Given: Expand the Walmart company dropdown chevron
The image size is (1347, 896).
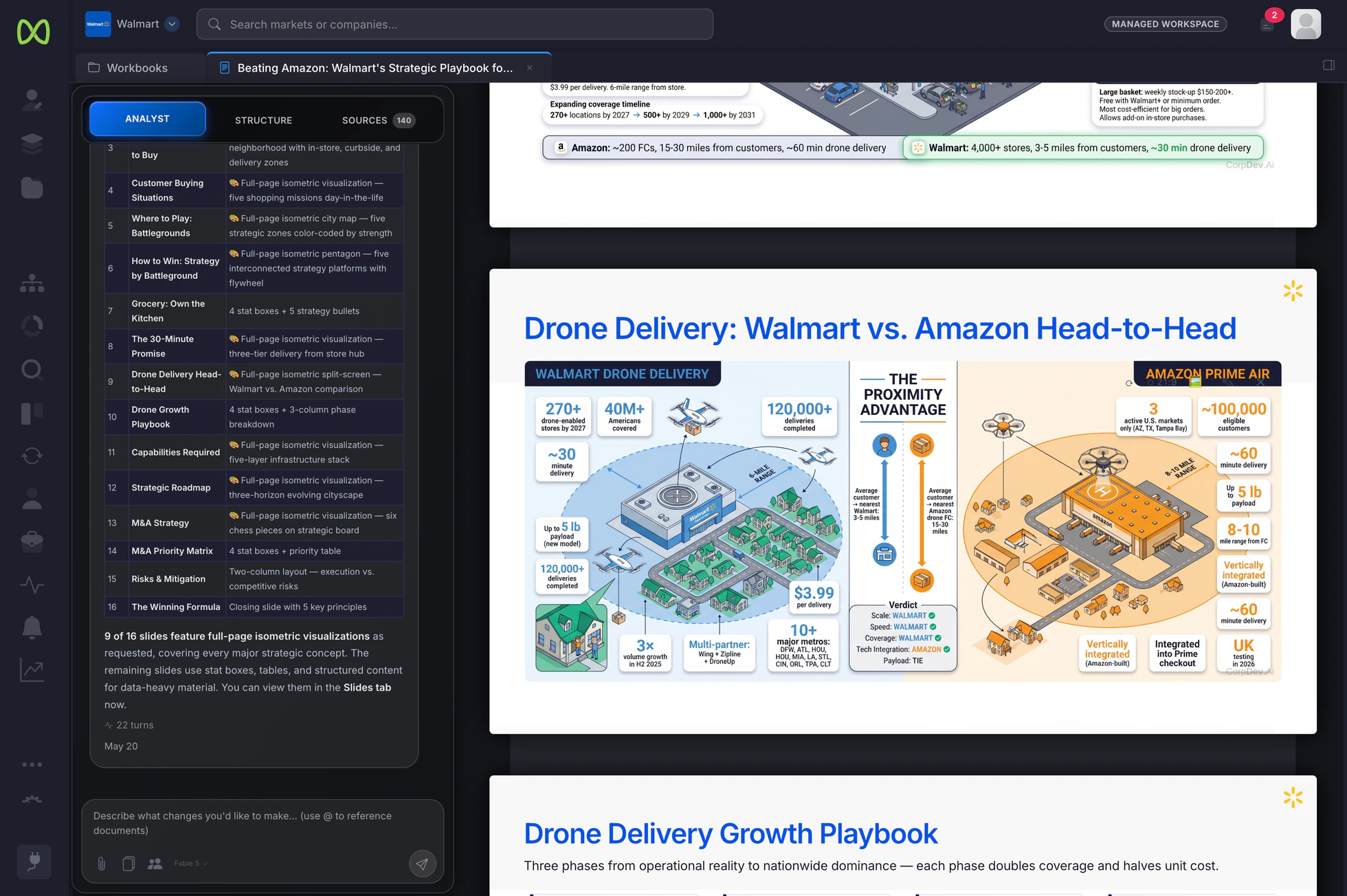Looking at the screenshot, I should tap(172, 24).
